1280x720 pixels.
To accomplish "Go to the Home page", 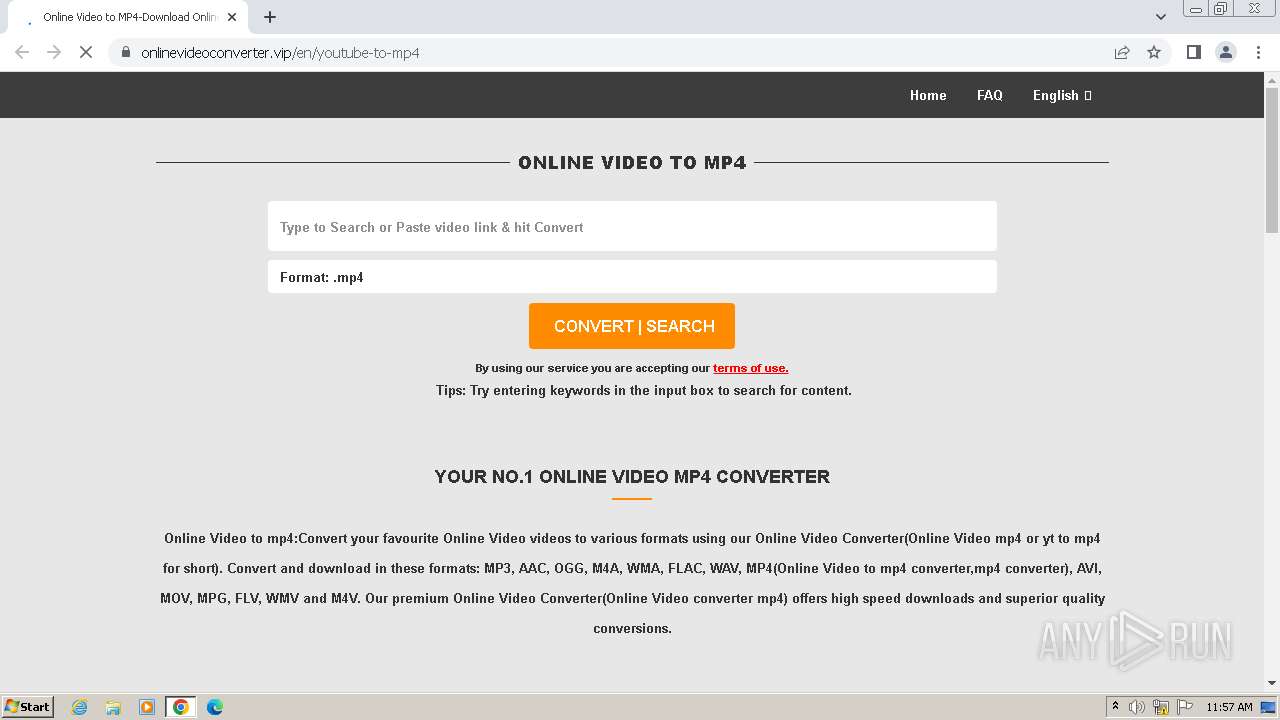I will coord(928,95).
